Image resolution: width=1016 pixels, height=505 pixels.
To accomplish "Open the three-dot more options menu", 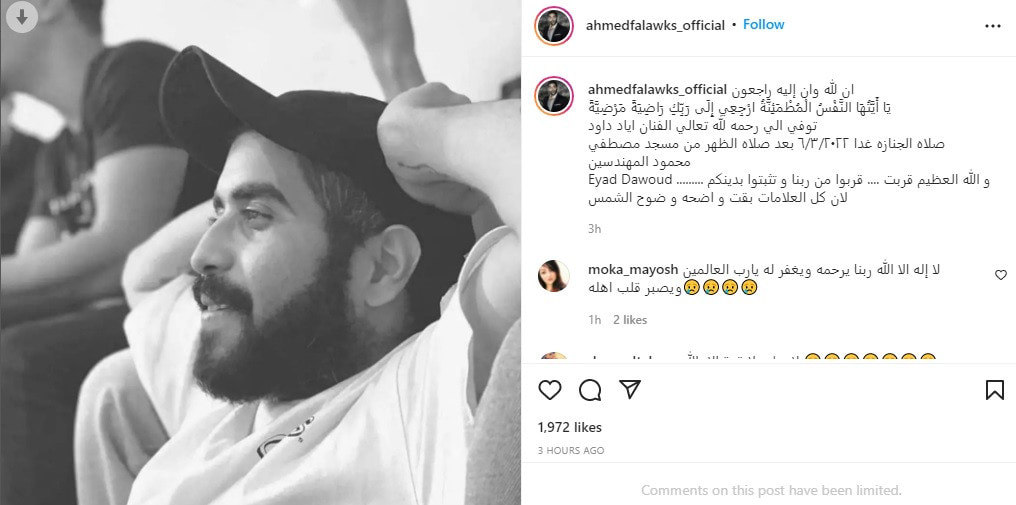I will [x=993, y=26].
